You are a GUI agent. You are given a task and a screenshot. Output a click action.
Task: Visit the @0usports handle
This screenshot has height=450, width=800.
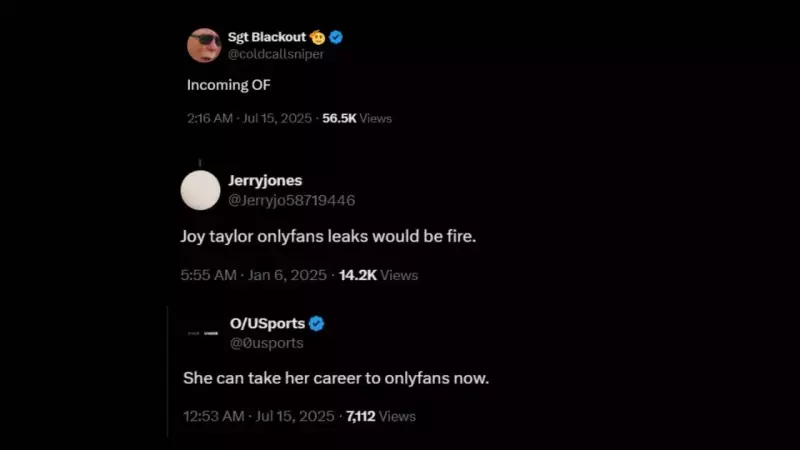(267, 342)
